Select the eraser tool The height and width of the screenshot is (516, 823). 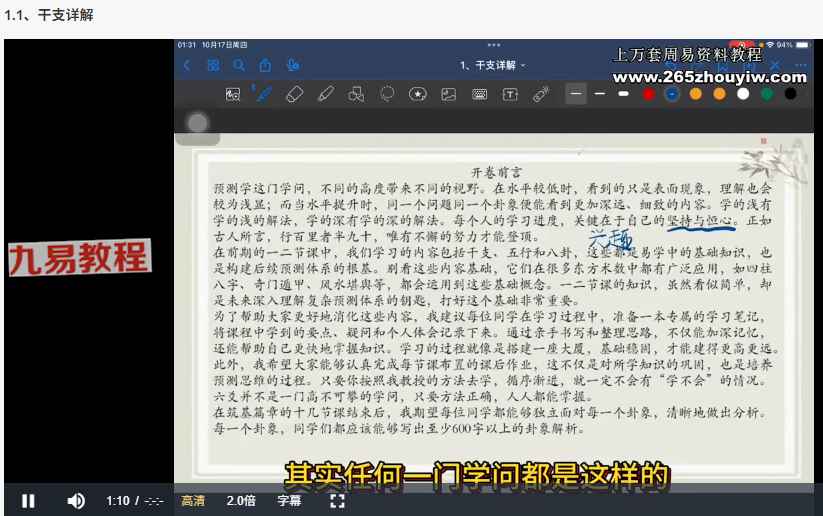294,94
